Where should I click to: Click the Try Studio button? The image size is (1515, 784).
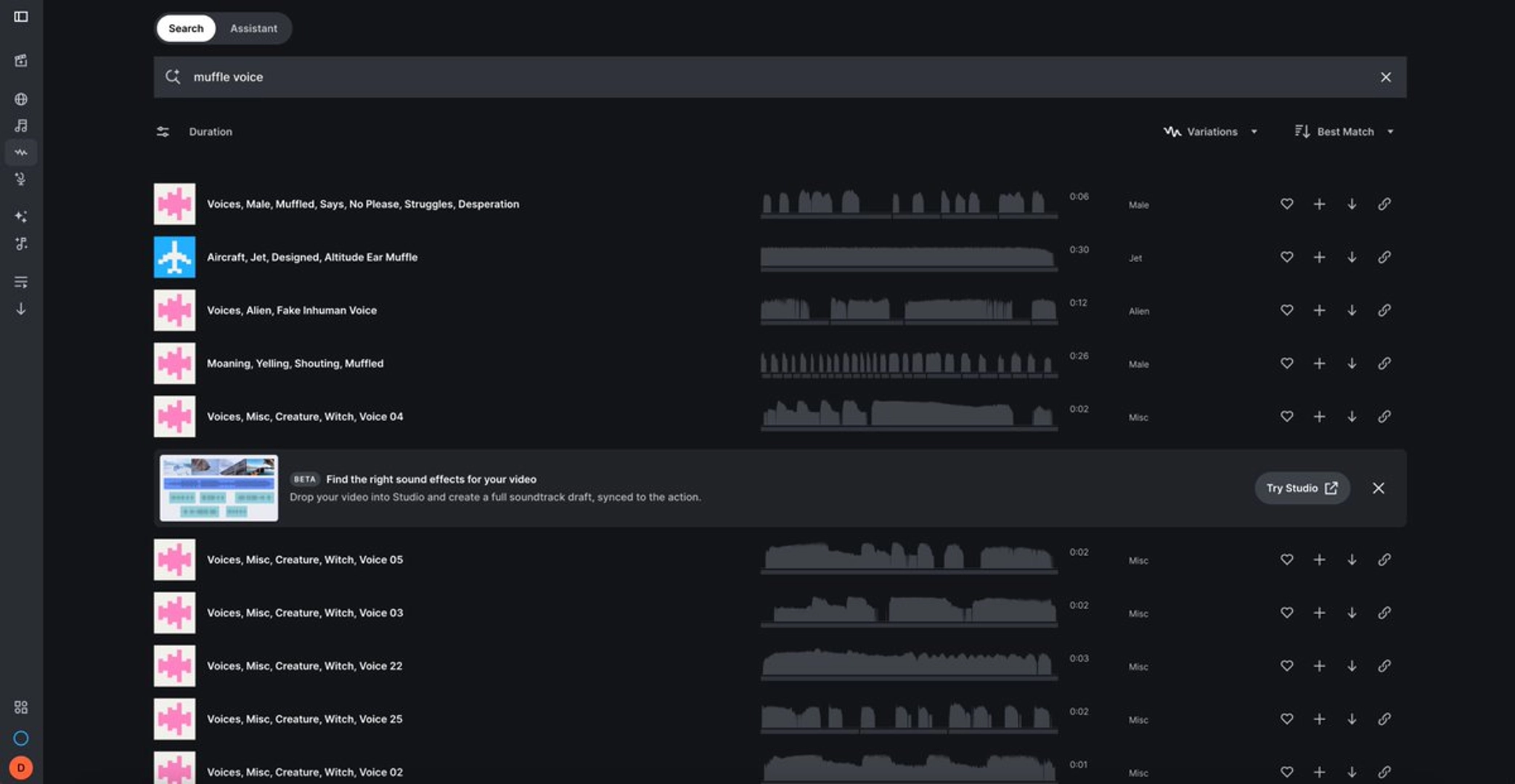pyautogui.click(x=1302, y=488)
